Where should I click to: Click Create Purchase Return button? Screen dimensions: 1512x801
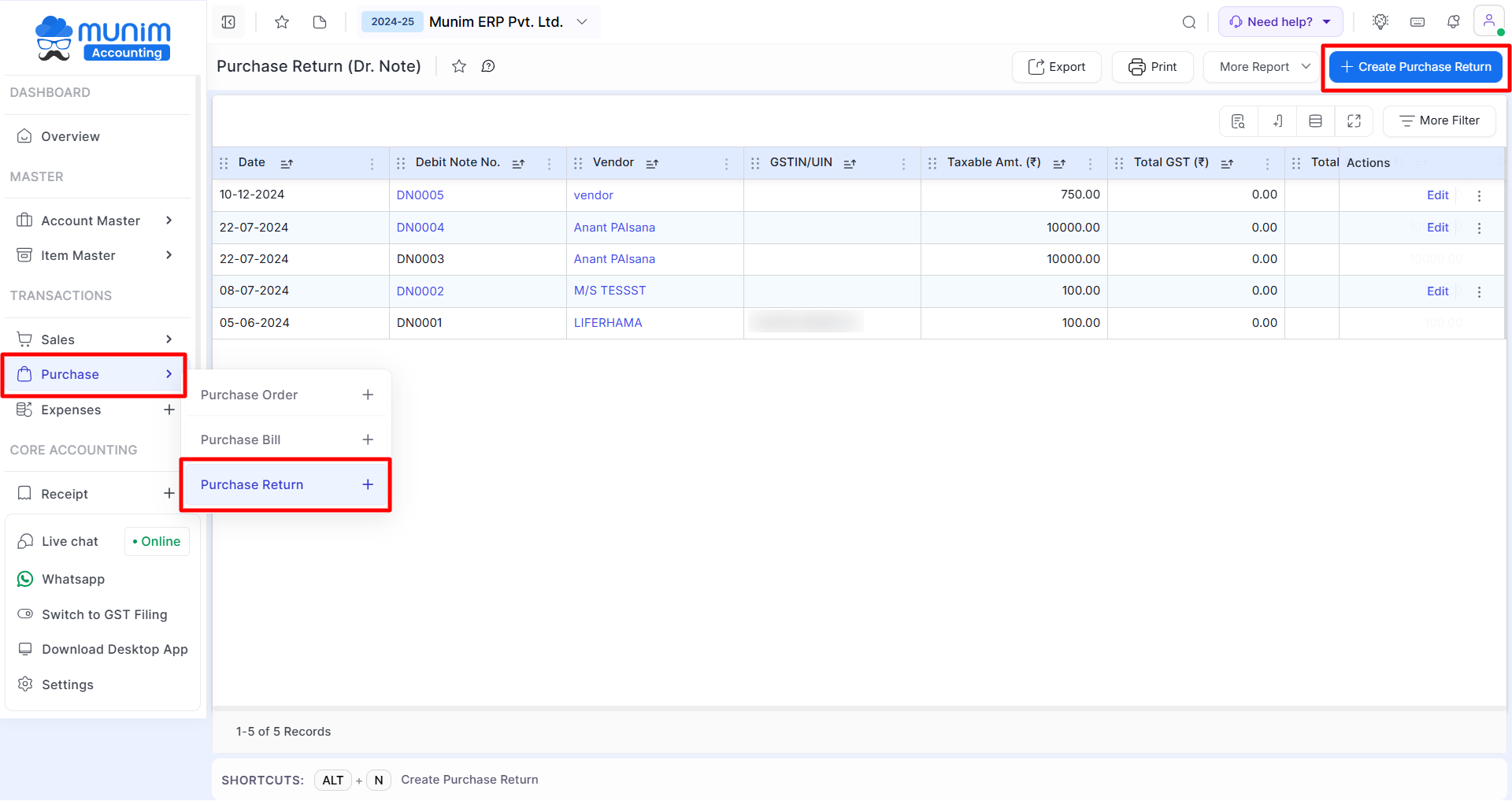[1416, 67]
